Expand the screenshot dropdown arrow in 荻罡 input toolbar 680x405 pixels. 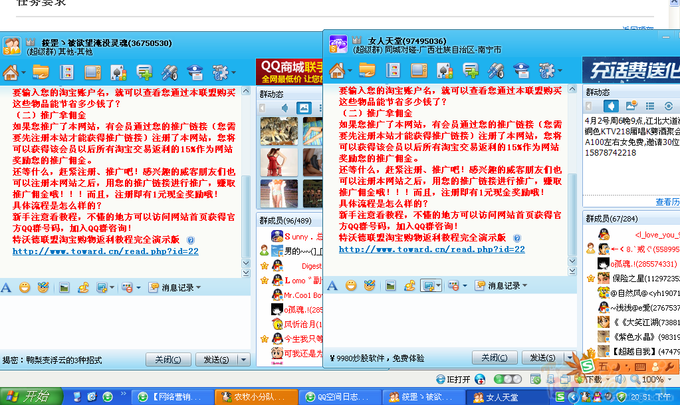click(112, 287)
